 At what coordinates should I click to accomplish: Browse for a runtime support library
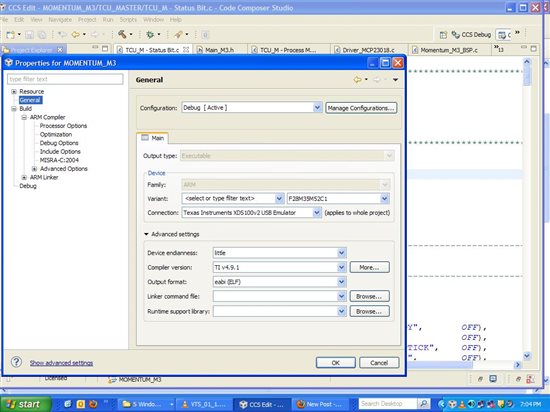coord(369,311)
